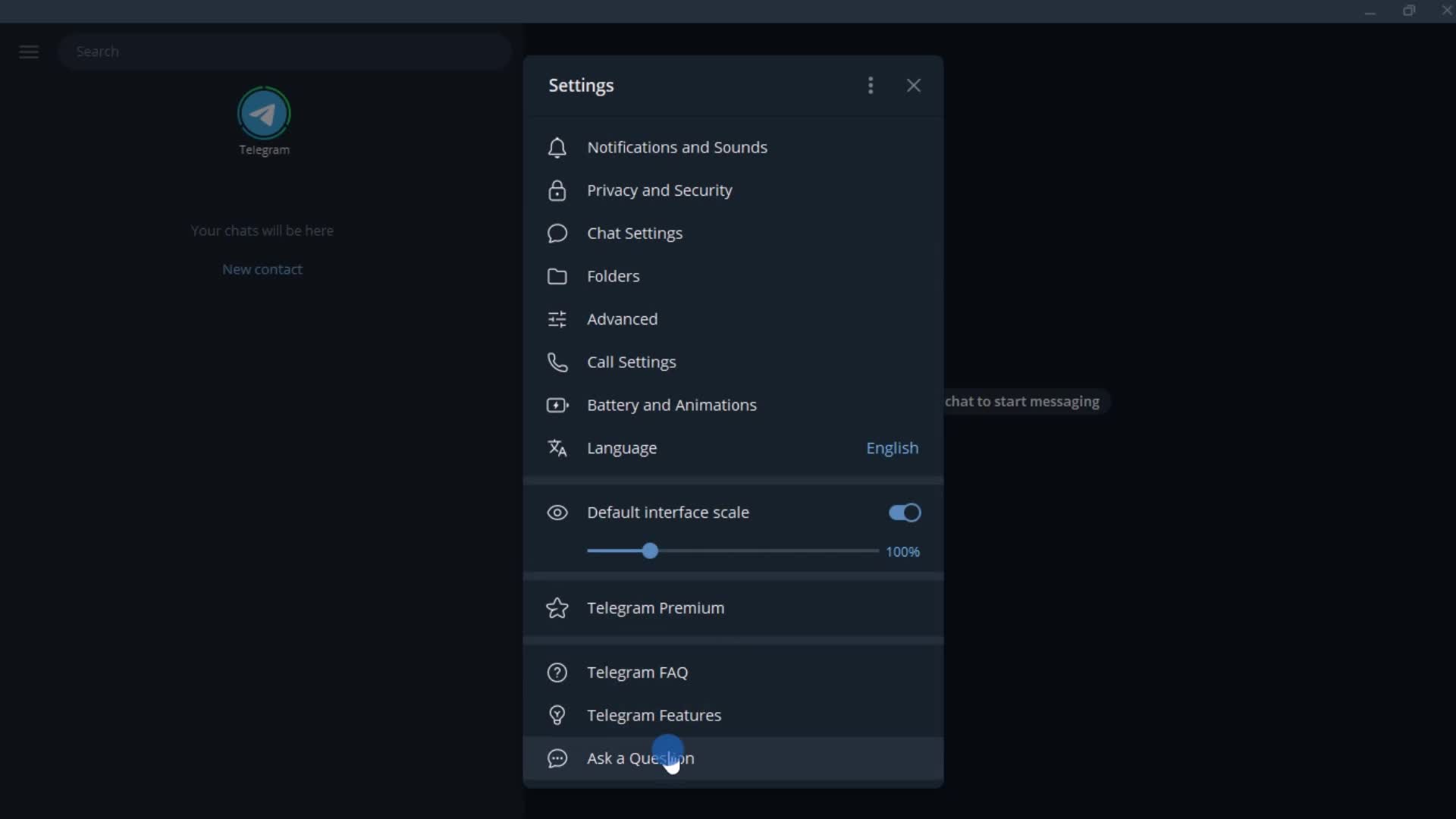Open Notifications and Sounds settings
This screenshot has width=1456, height=819.
(733, 147)
